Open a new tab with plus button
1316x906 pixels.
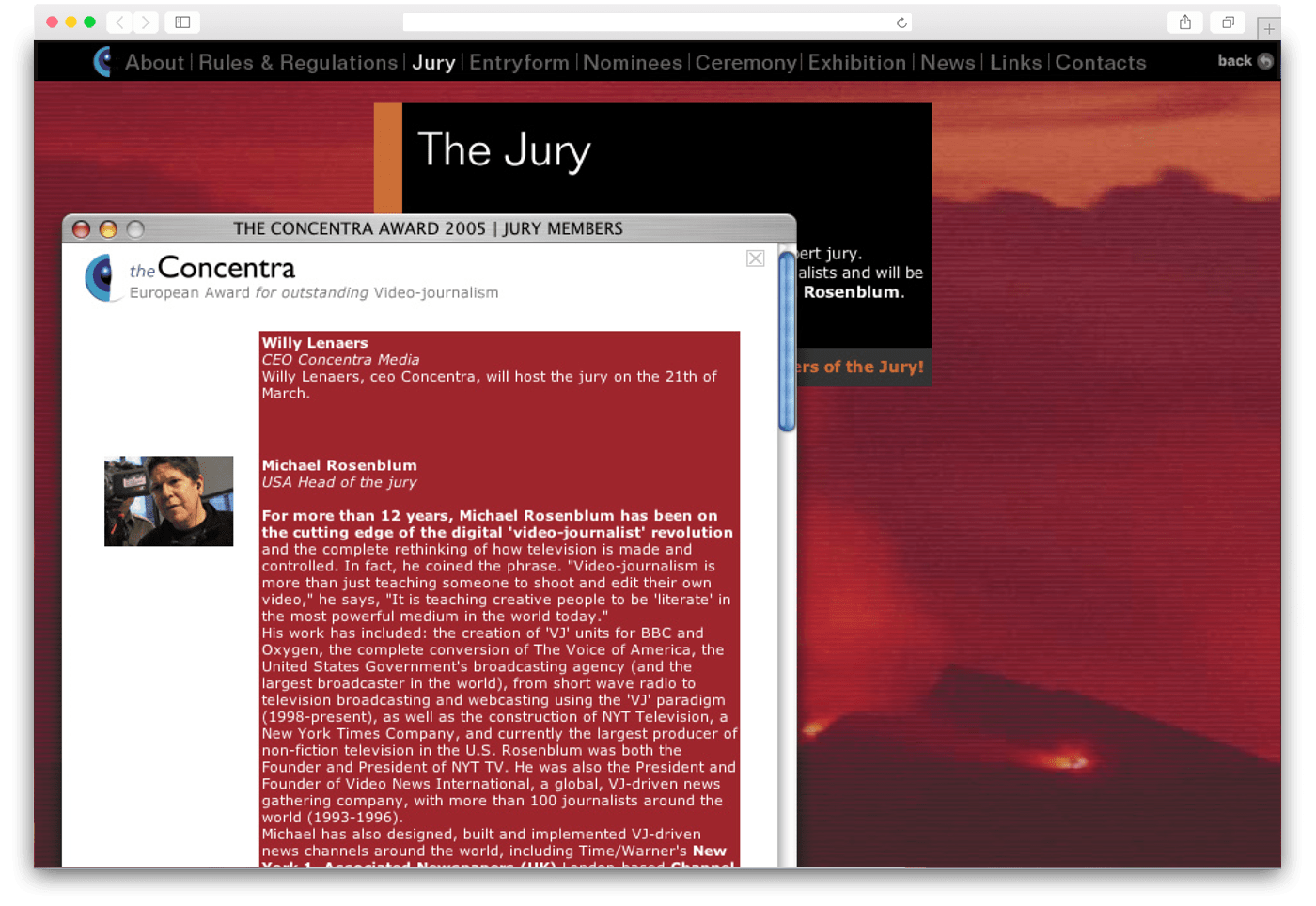click(1268, 29)
